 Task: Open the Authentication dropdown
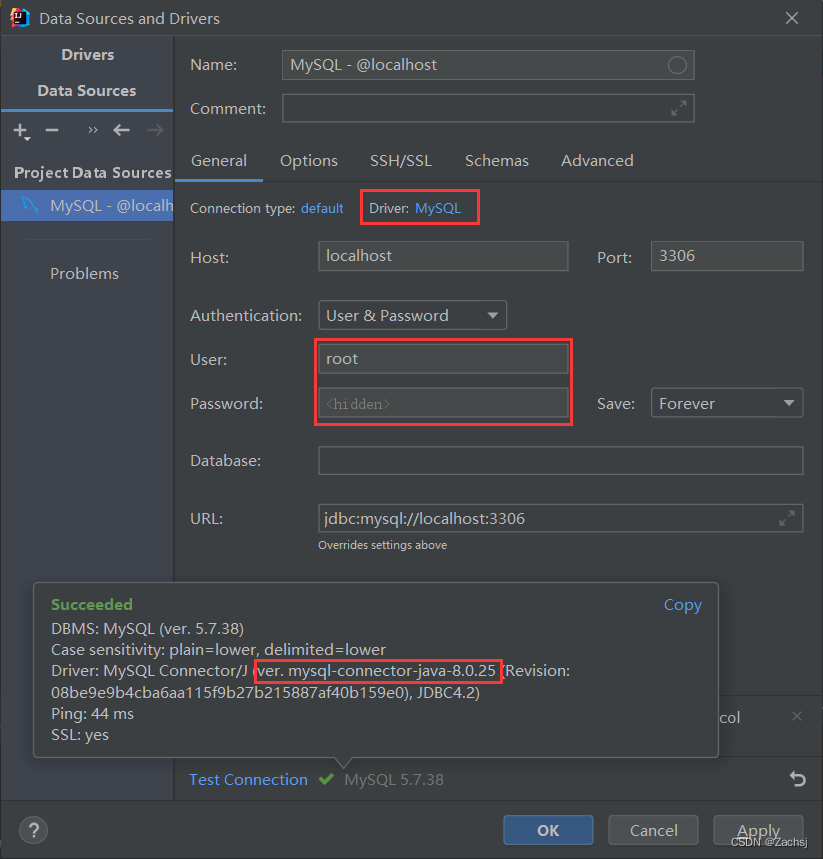412,315
